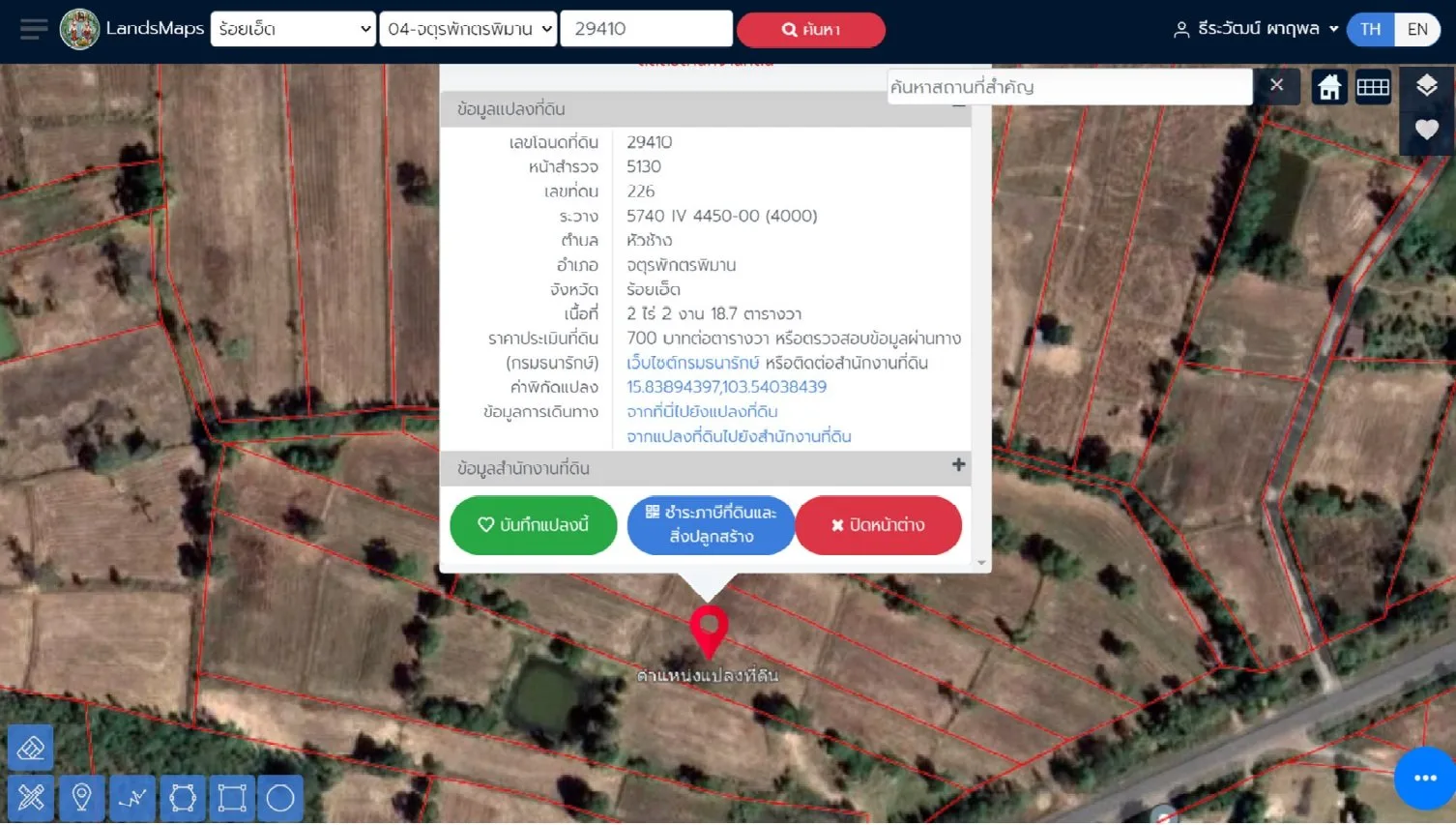Open the เว็บไซต์กรมธนารักษ์ link
Screen dimensions: 1456x825
(693, 363)
